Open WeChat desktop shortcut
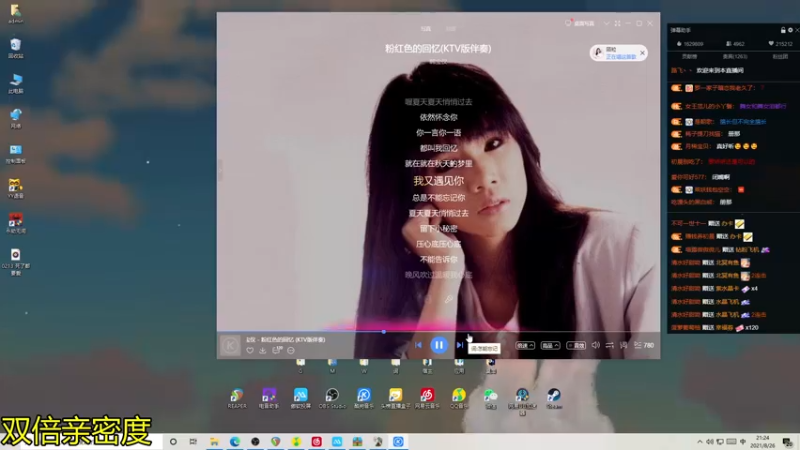The image size is (800, 450). [x=490, y=398]
